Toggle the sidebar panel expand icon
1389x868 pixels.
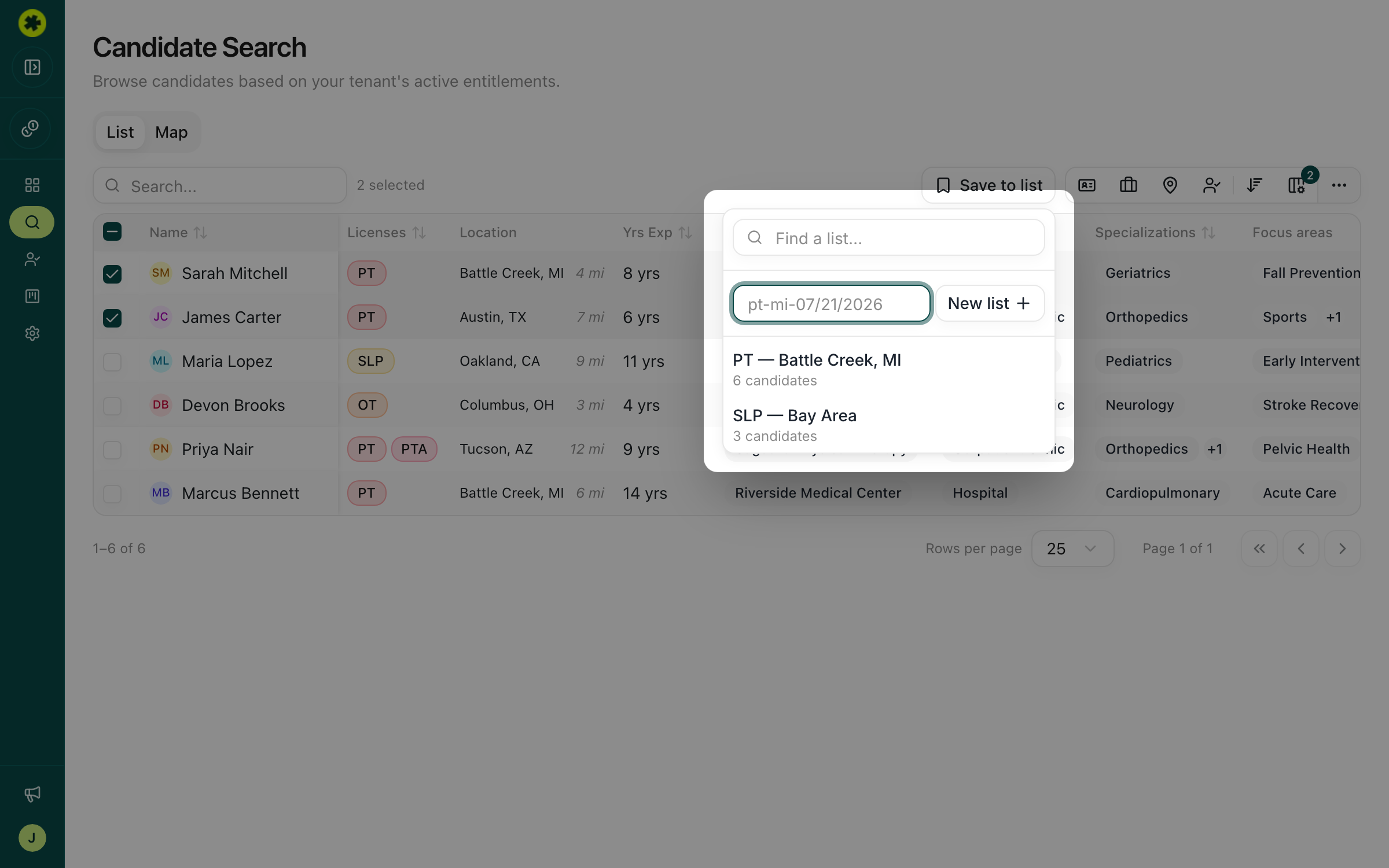[32, 67]
